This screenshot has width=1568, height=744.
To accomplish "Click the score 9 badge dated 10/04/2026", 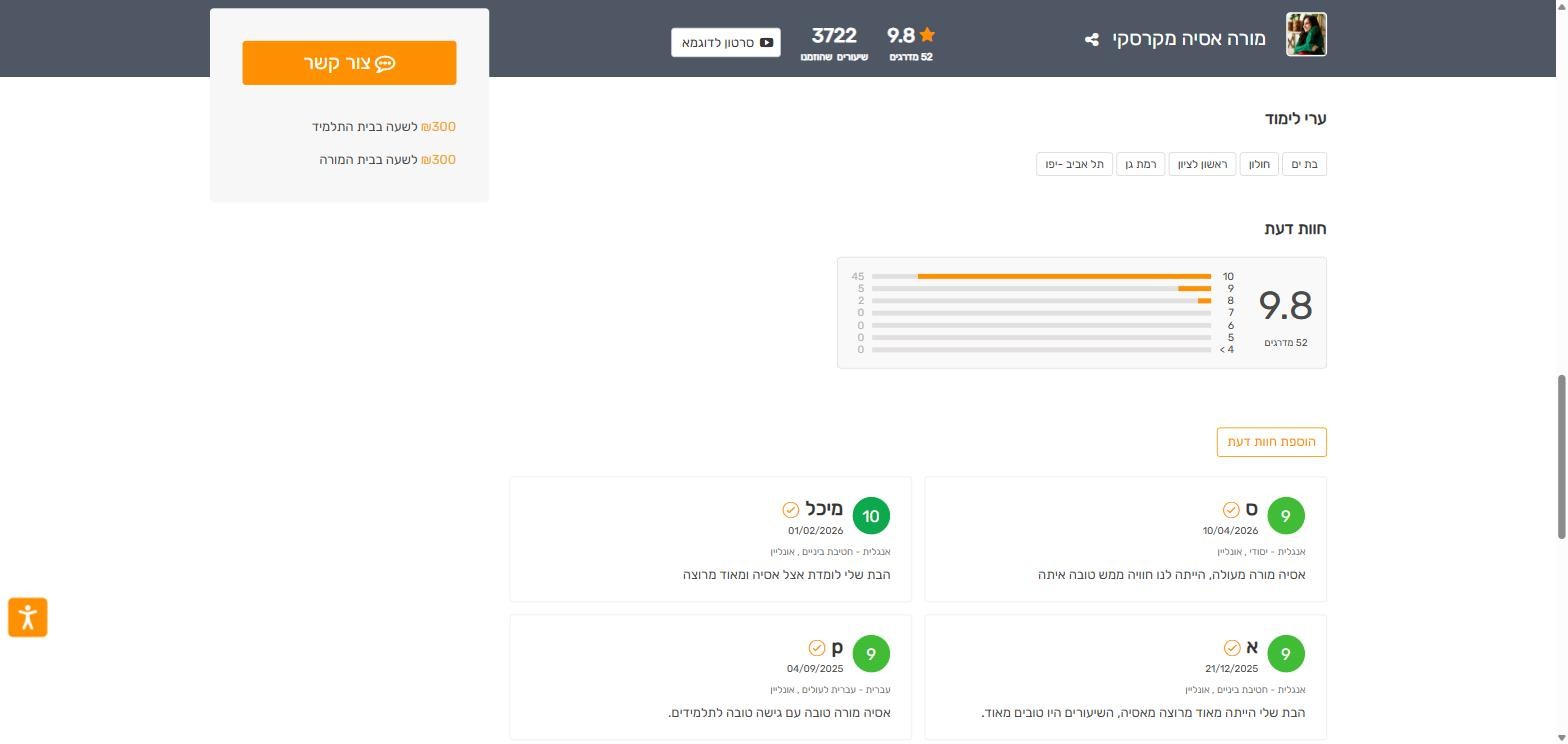I will click(x=1286, y=516).
